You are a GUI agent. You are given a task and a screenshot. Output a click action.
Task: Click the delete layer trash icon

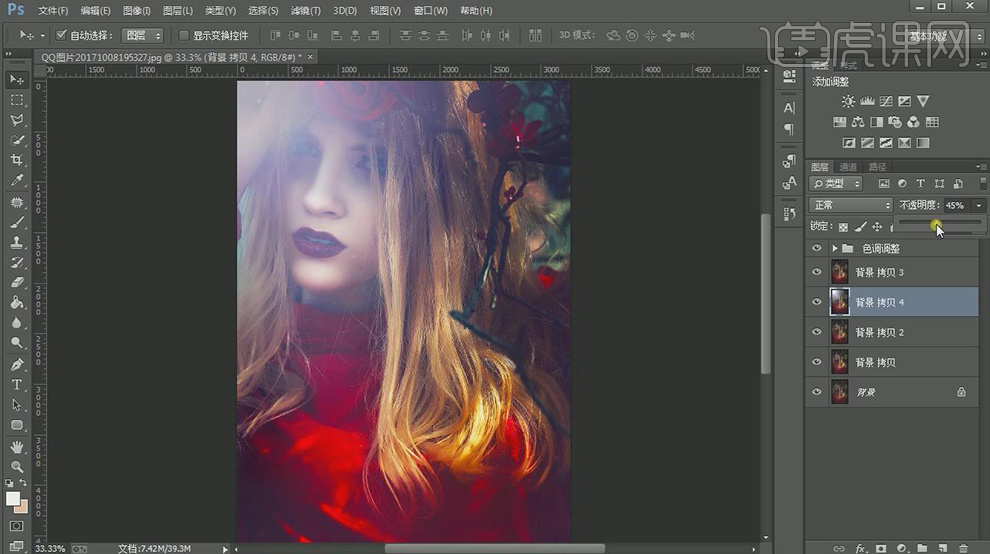pyautogui.click(x=962, y=548)
